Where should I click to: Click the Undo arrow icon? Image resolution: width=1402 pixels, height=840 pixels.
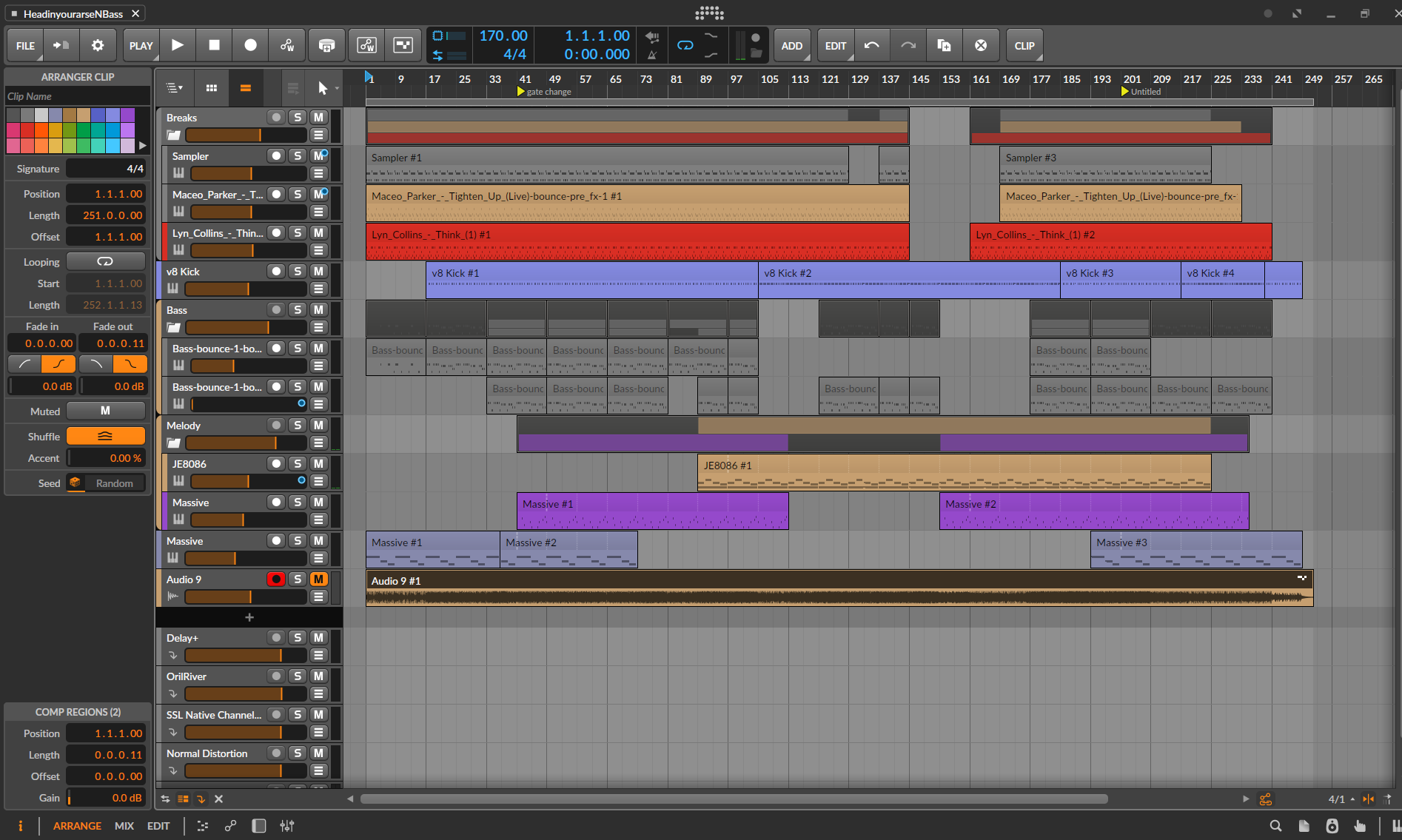(x=872, y=45)
